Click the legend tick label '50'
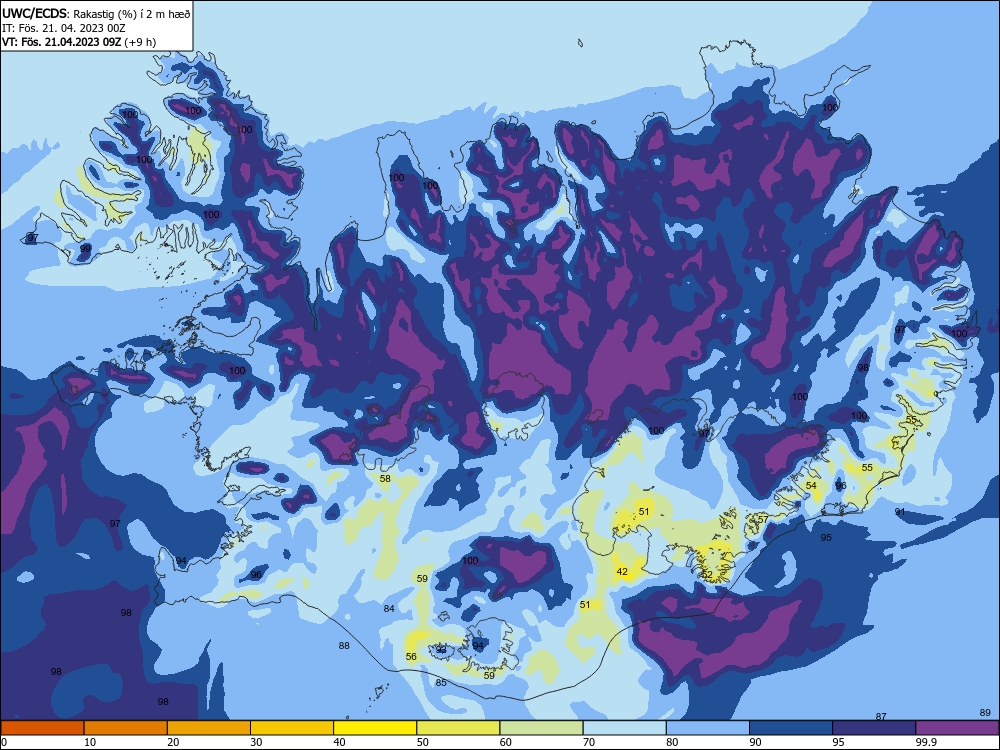 pos(423,742)
